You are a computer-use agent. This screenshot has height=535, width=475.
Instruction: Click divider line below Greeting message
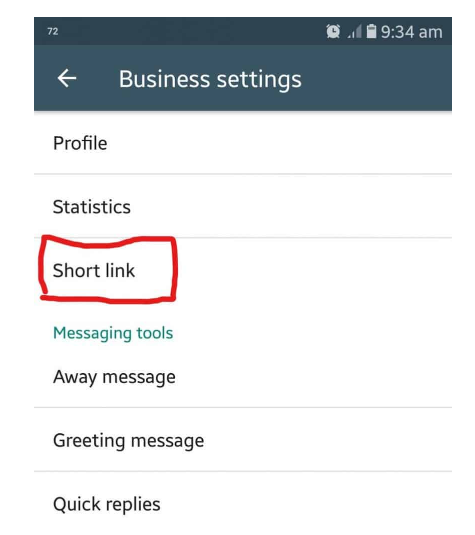click(243, 472)
